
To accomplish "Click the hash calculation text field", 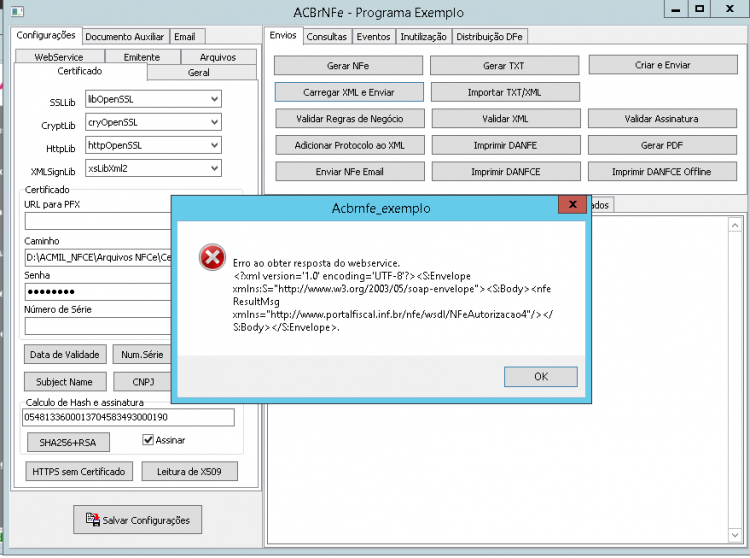I will pyautogui.click(x=129, y=417).
